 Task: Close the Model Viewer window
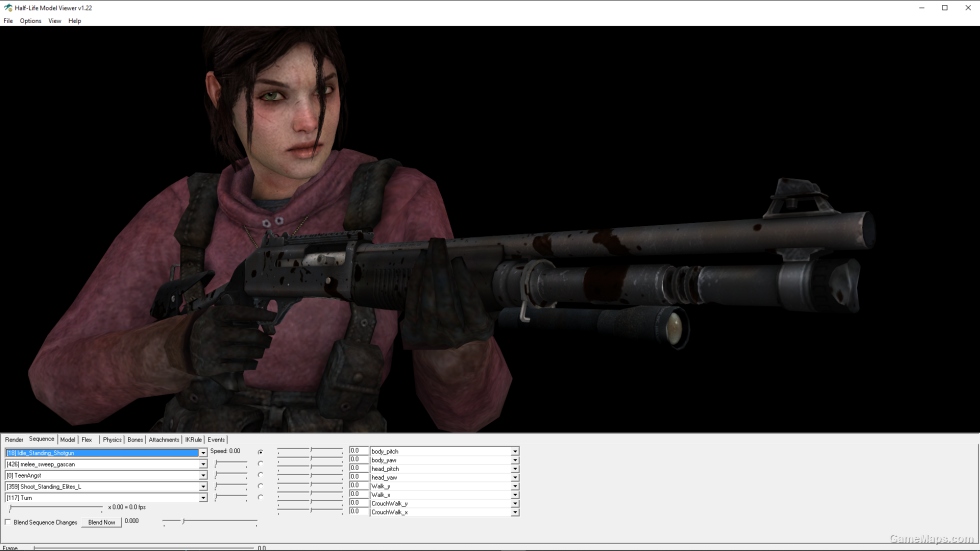tap(968, 8)
